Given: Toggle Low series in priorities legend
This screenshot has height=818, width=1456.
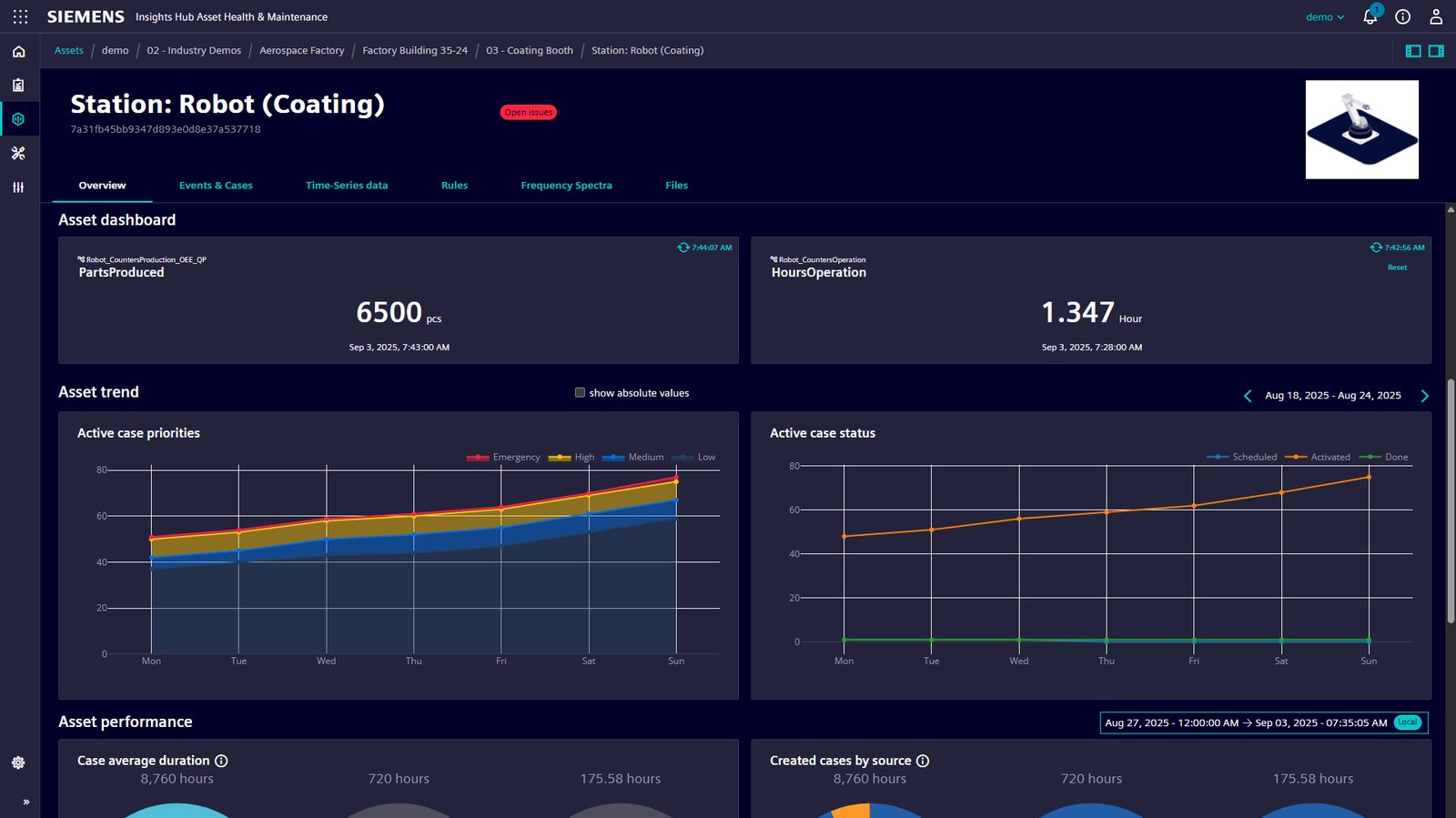Looking at the screenshot, I should [x=693, y=458].
